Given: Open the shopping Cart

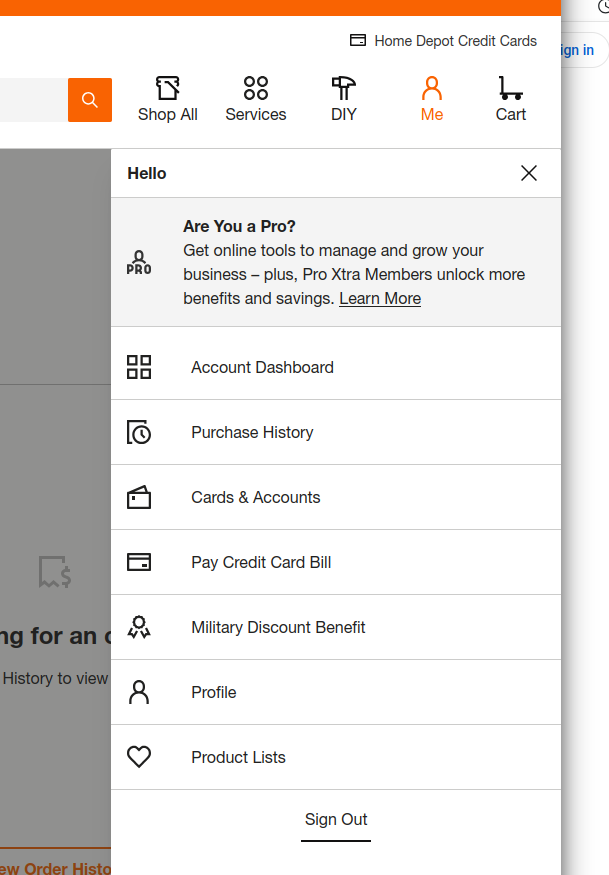Looking at the screenshot, I should 510,100.
